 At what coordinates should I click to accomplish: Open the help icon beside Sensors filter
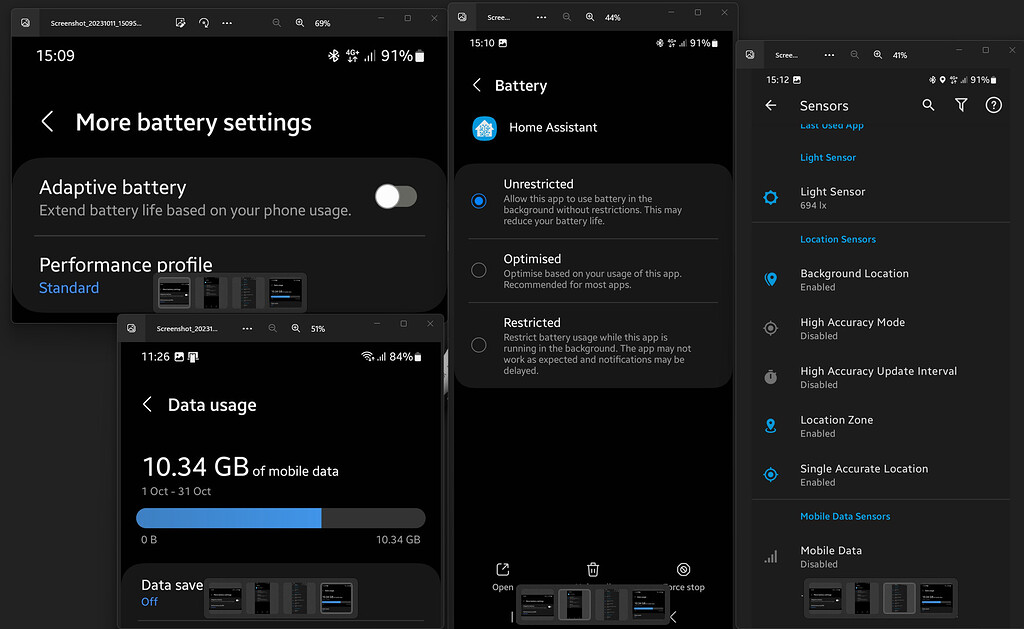click(993, 104)
